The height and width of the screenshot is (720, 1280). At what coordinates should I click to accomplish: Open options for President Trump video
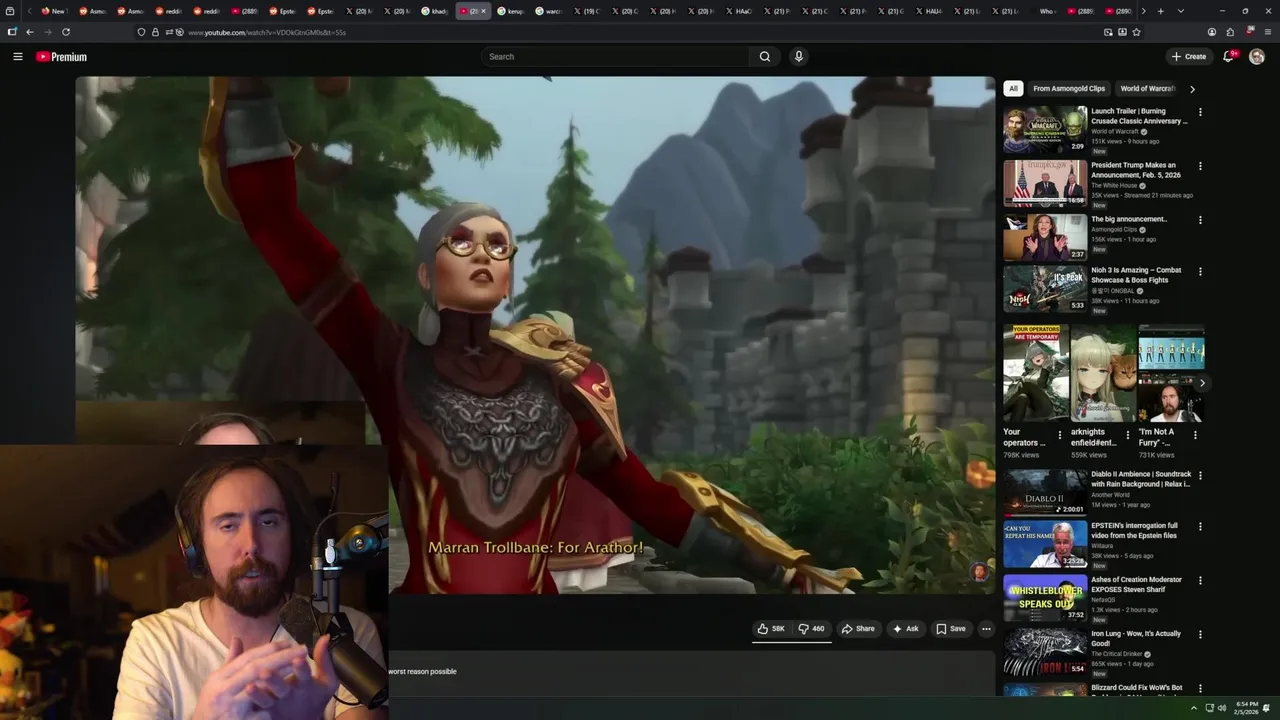(x=1200, y=166)
